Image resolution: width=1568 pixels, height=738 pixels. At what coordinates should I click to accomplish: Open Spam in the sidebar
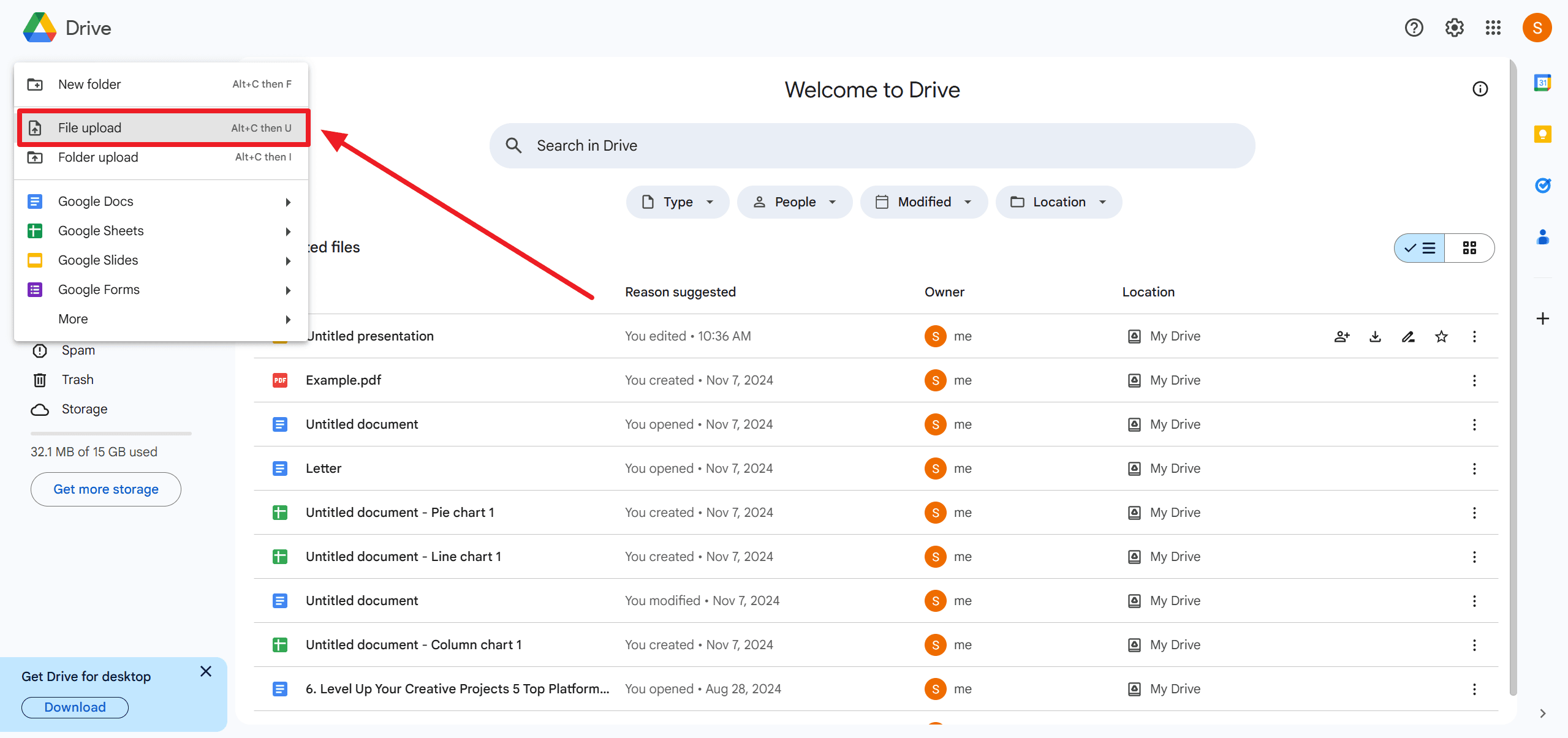[x=78, y=350]
